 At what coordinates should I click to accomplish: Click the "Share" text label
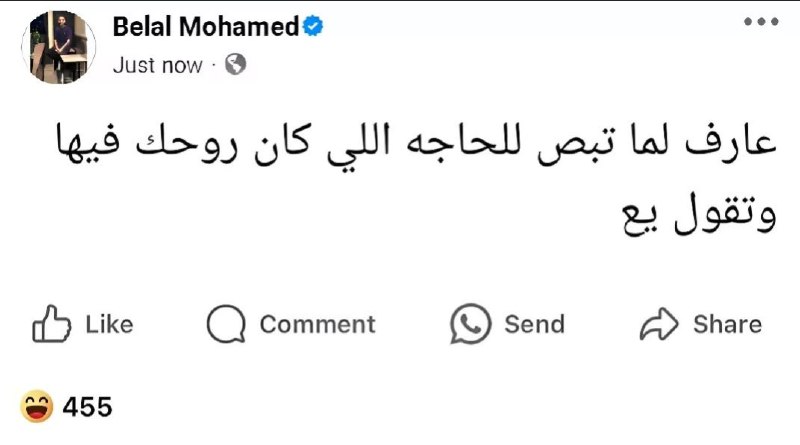[x=727, y=325]
